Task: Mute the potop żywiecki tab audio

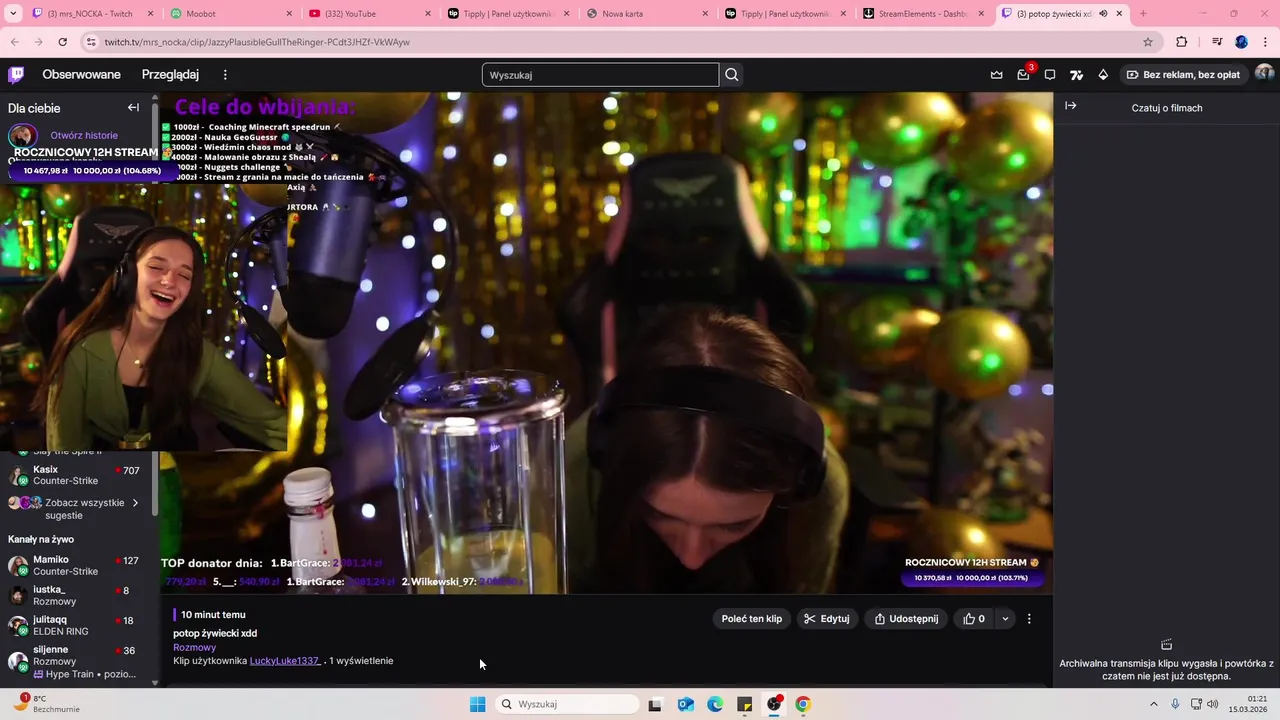Action: [1103, 14]
